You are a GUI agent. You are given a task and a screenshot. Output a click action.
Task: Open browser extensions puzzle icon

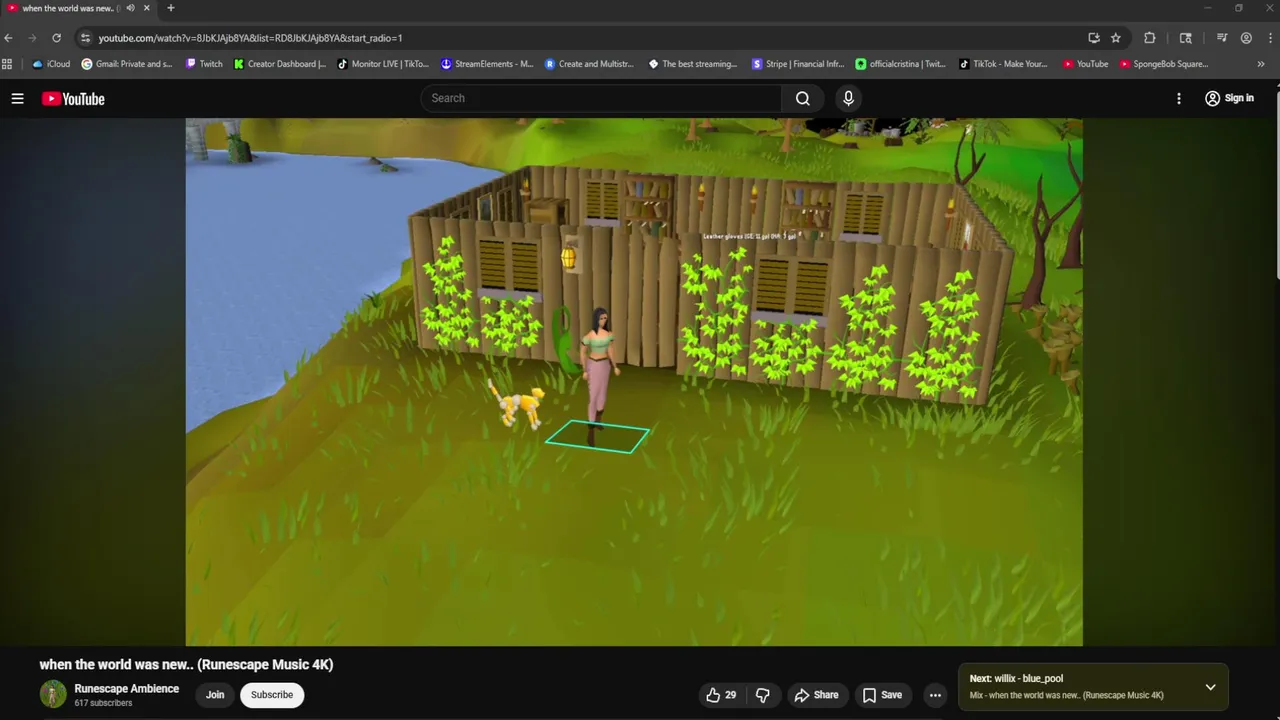tap(1149, 38)
